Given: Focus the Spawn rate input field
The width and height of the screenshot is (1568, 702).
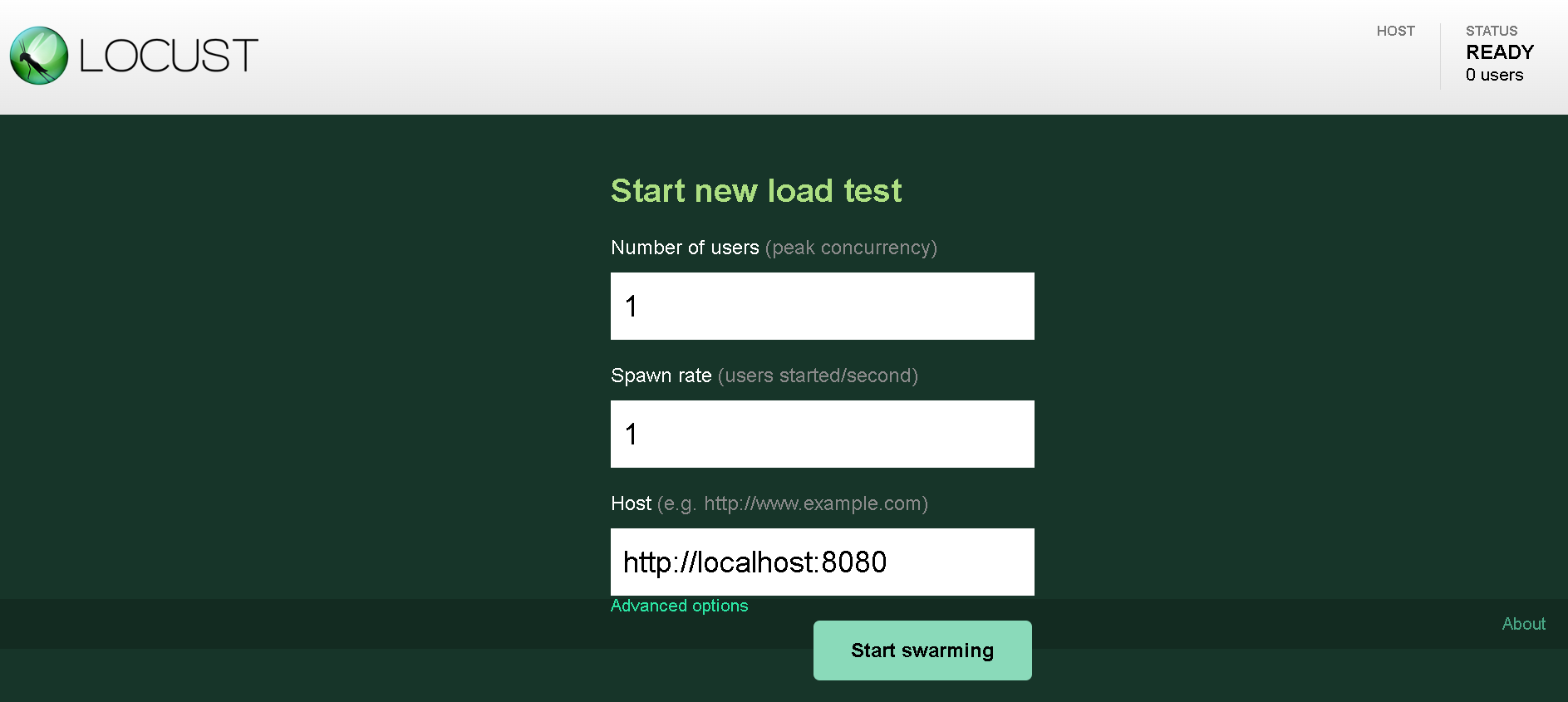Looking at the screenshot, I should tap(823, 434).
